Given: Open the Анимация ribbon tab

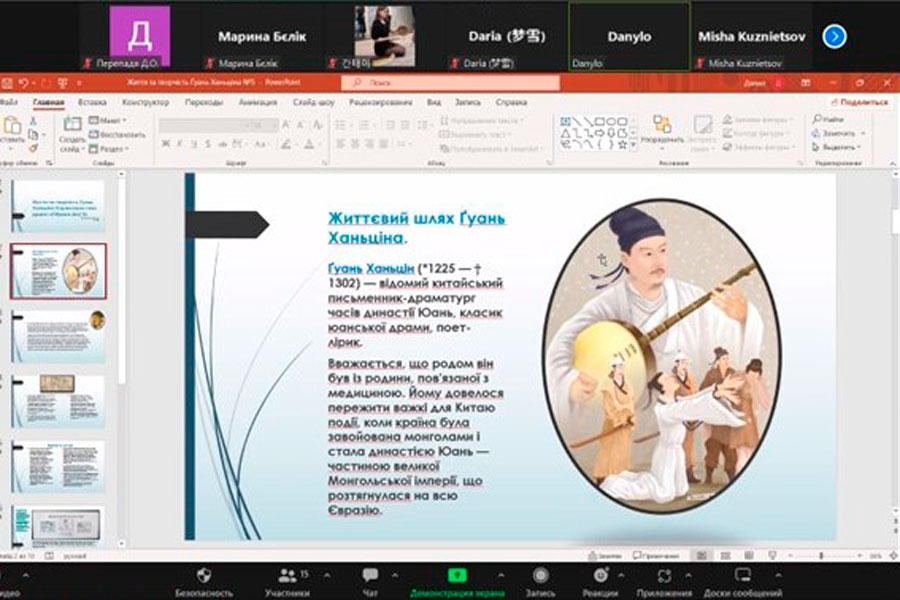Looking at the screenshot, I should point(257,102).
